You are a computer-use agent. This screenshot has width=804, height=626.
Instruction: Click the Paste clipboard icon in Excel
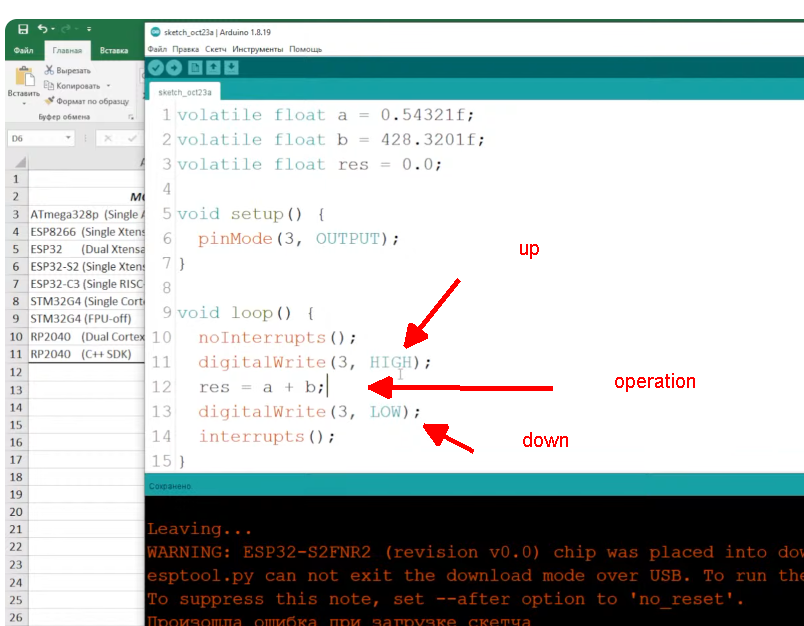[x=24, y=76]
